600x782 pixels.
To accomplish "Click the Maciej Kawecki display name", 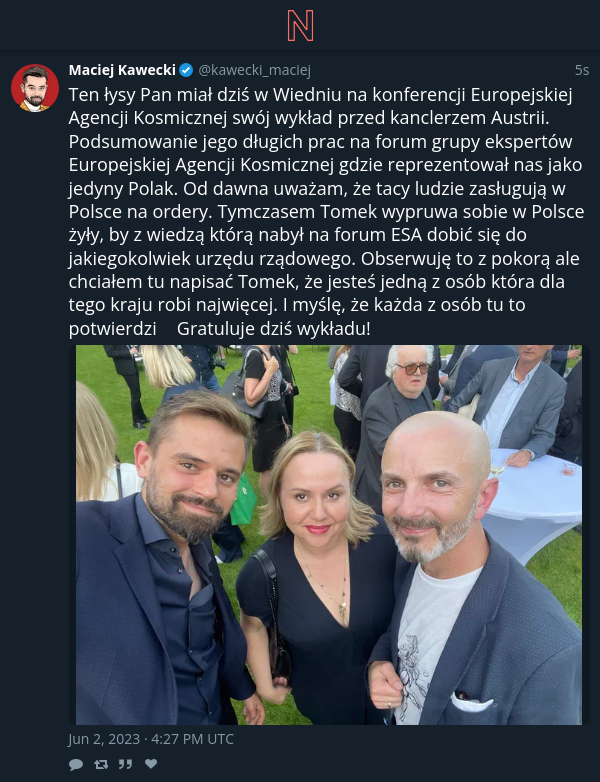I will click(x=122, y=70).
